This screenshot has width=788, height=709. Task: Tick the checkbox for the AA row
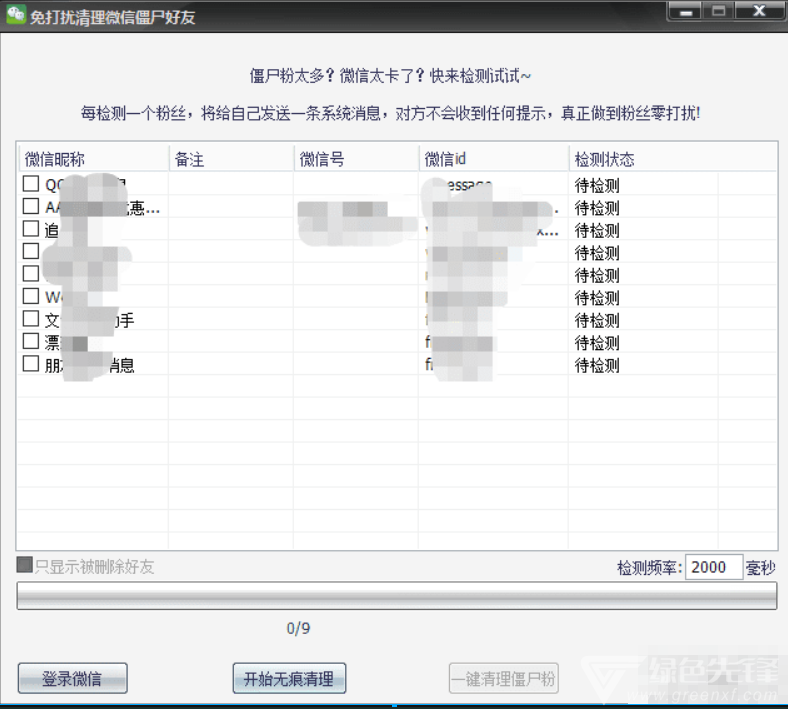31,206
